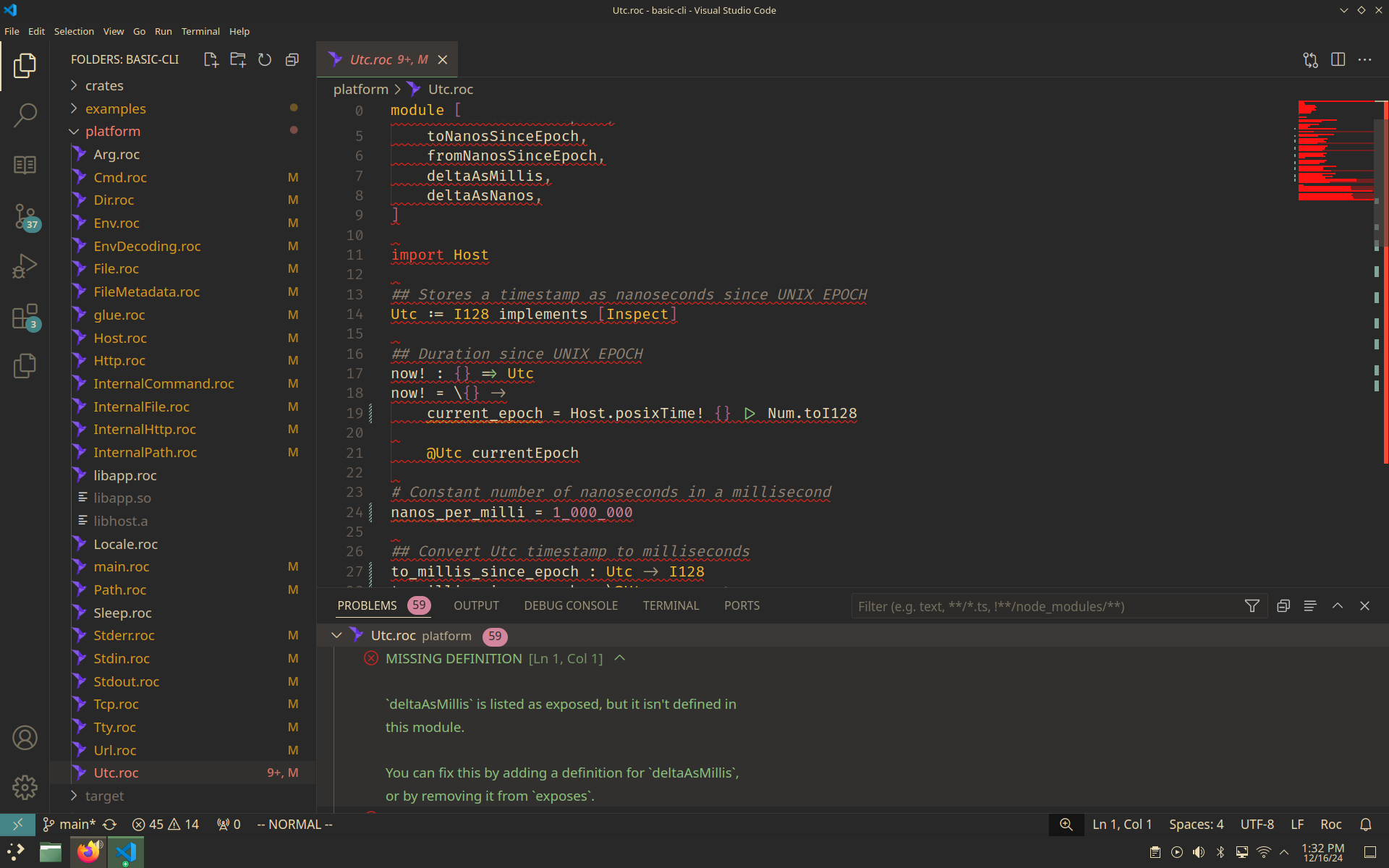Open the Wi-Fi network tray icon

coord(1264,852)
